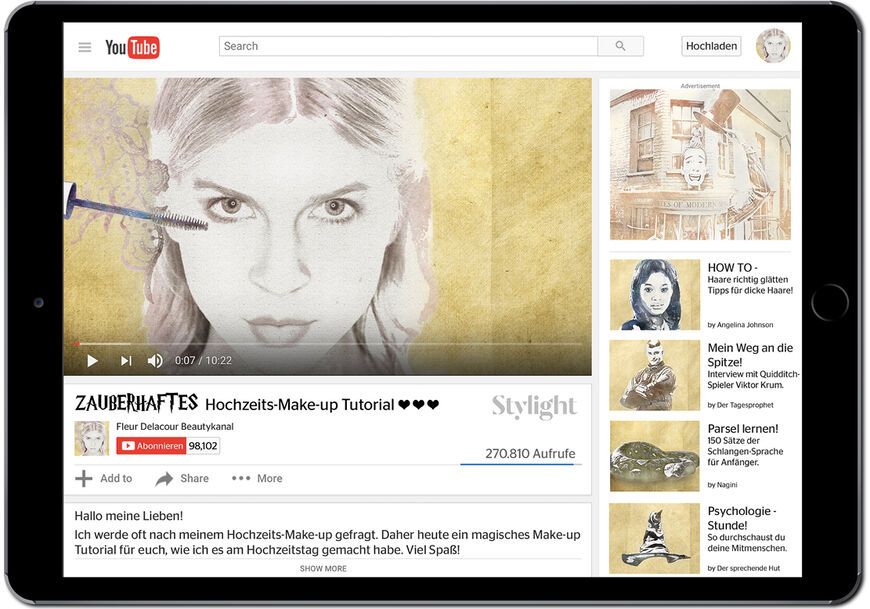
Task: Open the Mein Weg an die Spitze video
Action: pos(750,355)
